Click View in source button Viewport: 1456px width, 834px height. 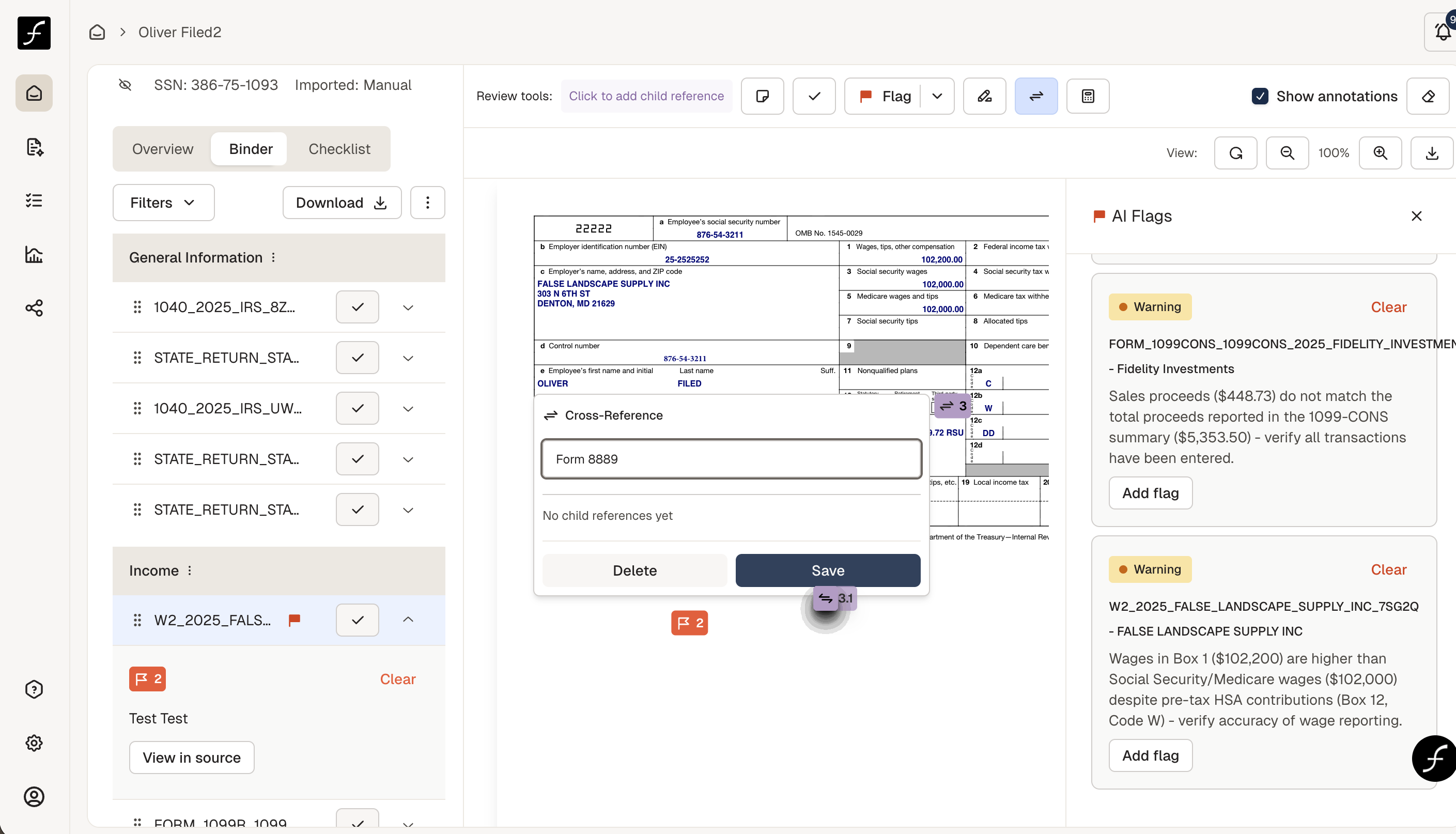(192, 757)
